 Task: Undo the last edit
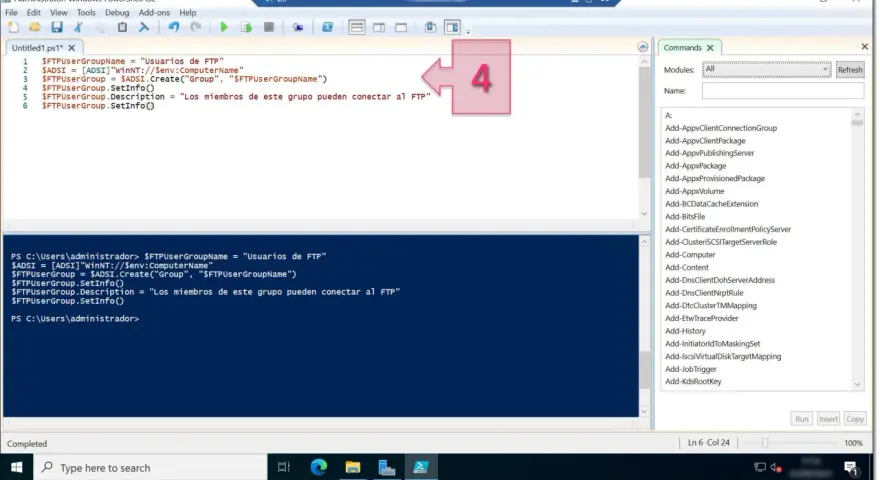173,27
